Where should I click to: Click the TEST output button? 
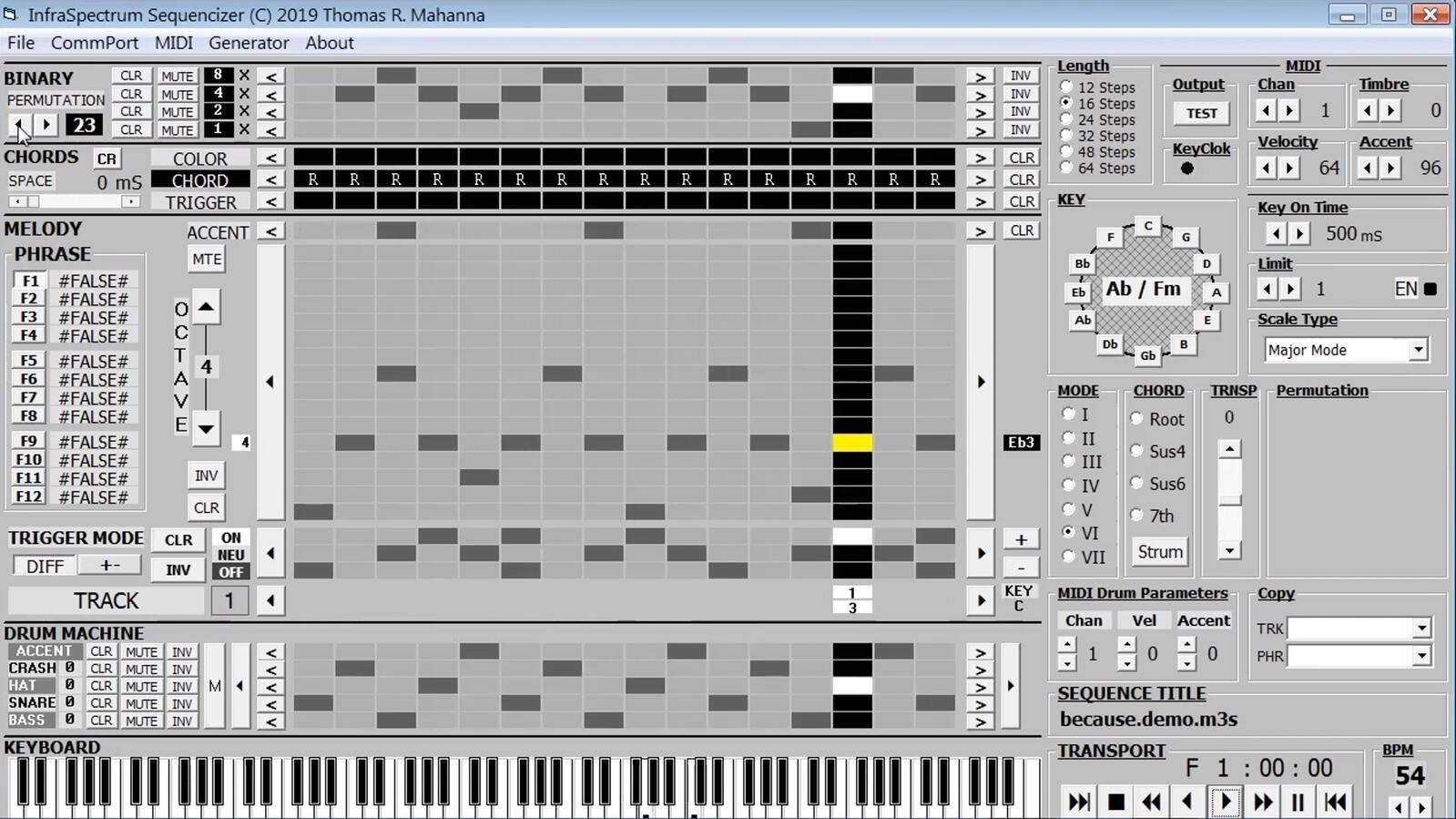click(1201, 113)
